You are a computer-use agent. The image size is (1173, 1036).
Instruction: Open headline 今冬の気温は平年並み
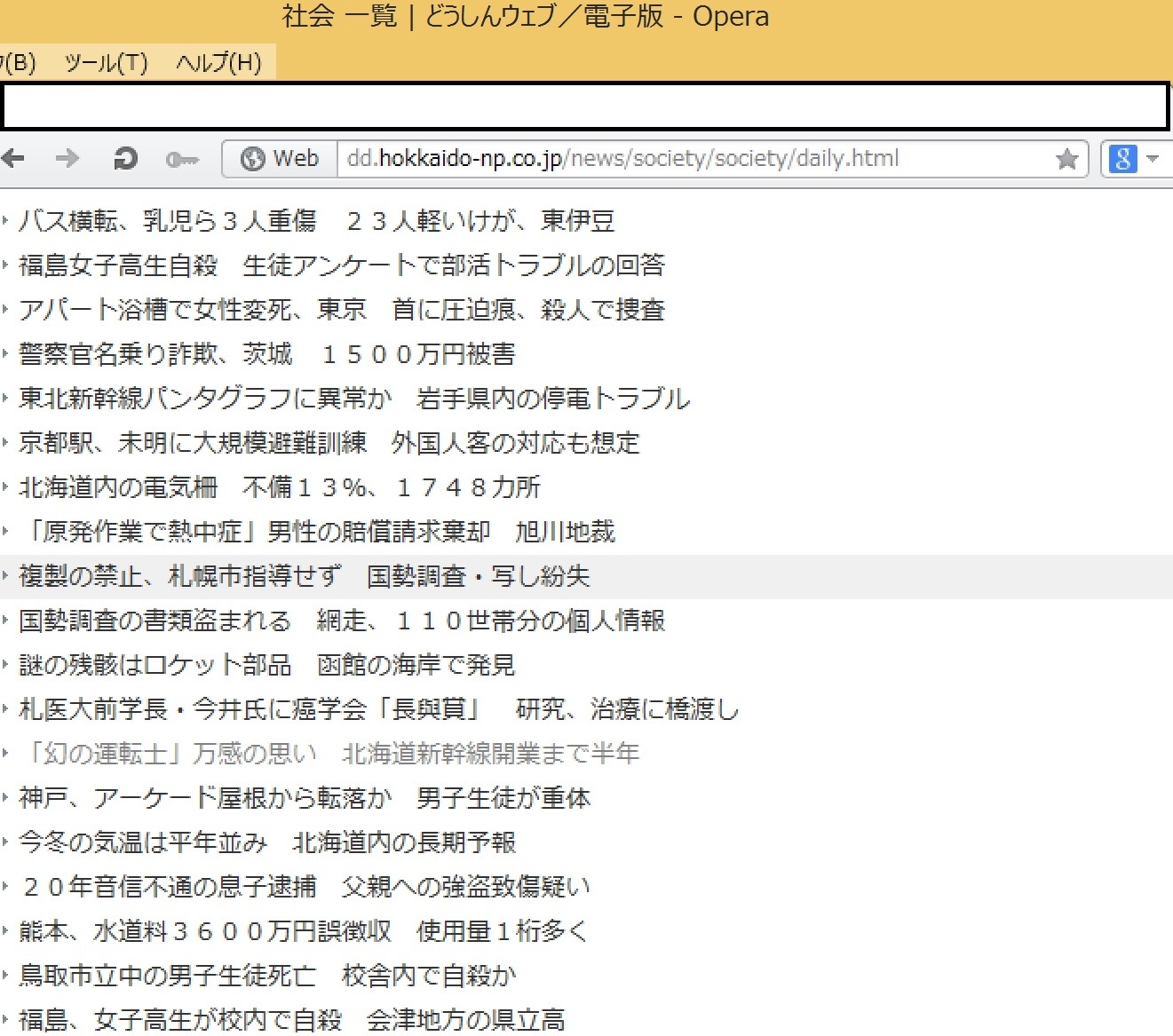pos(267,842)
